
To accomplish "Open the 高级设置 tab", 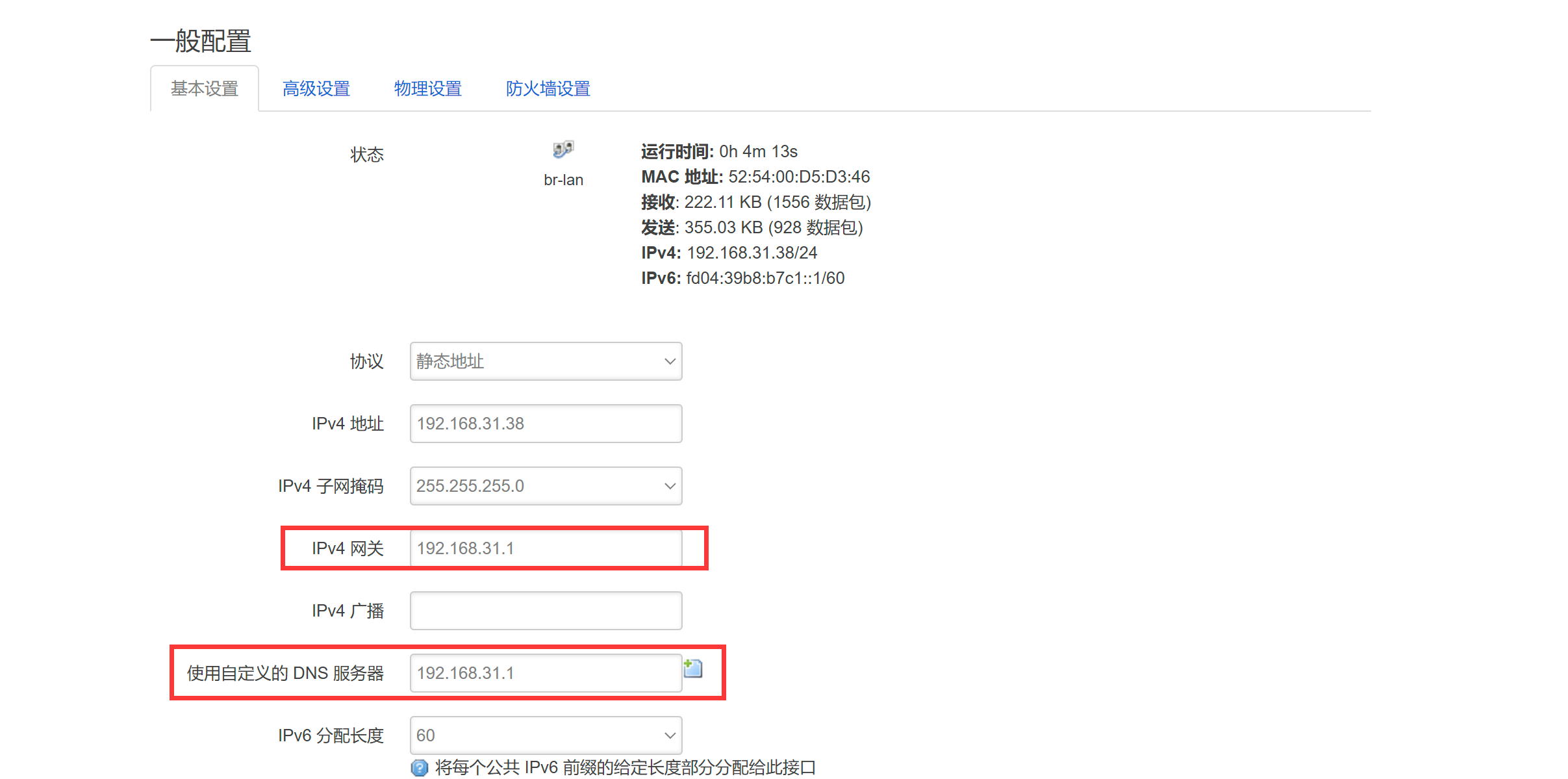I will click(316, 88).
